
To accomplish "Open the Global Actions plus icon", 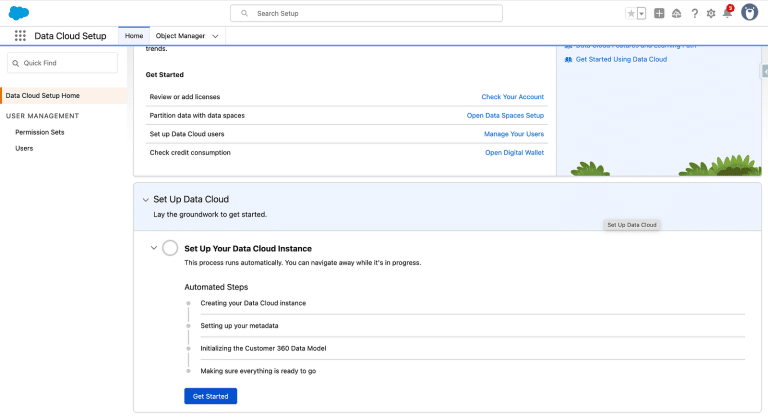I will [x=659, y=13].
